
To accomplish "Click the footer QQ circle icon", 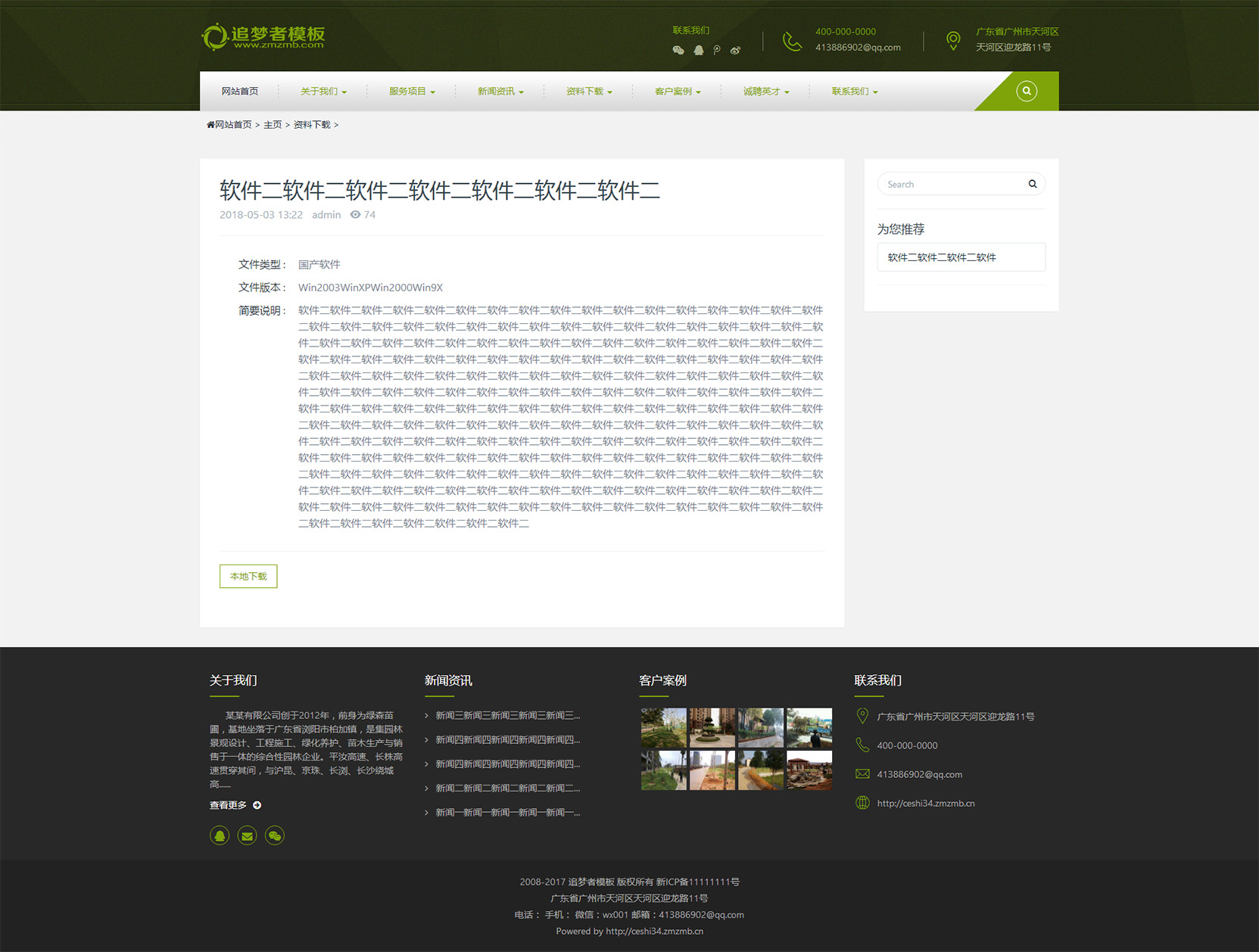I will 220,835.
